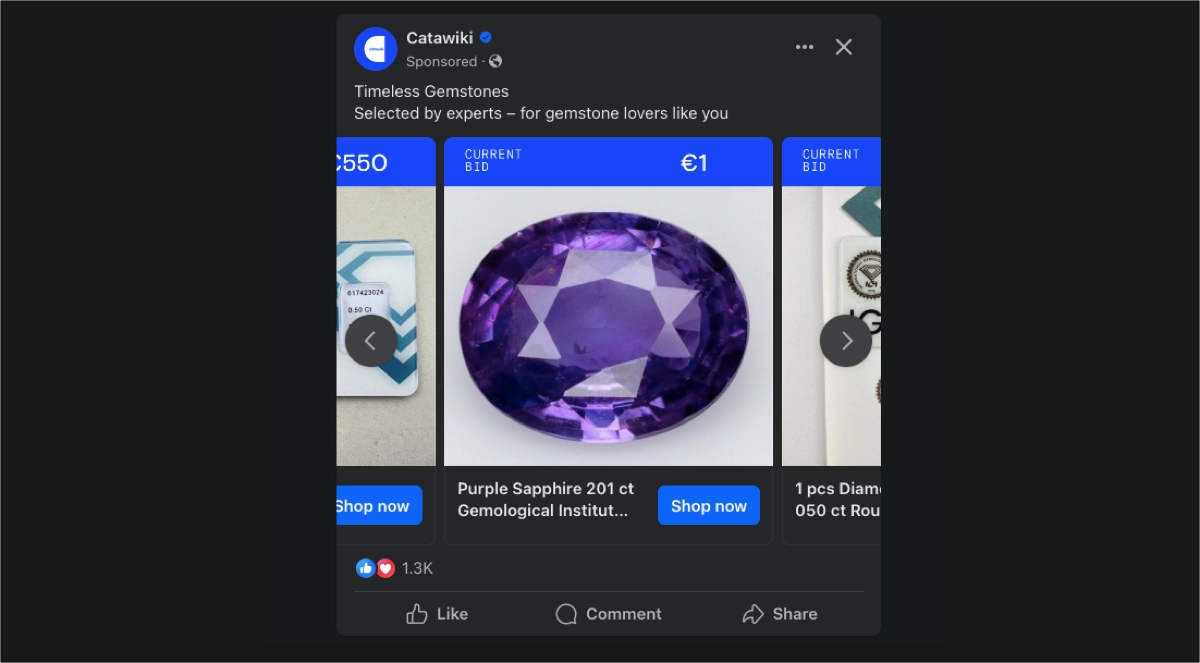1200x663 pixels.
Task: Click the Comment speech bubble icon
Action: (567, 613)
